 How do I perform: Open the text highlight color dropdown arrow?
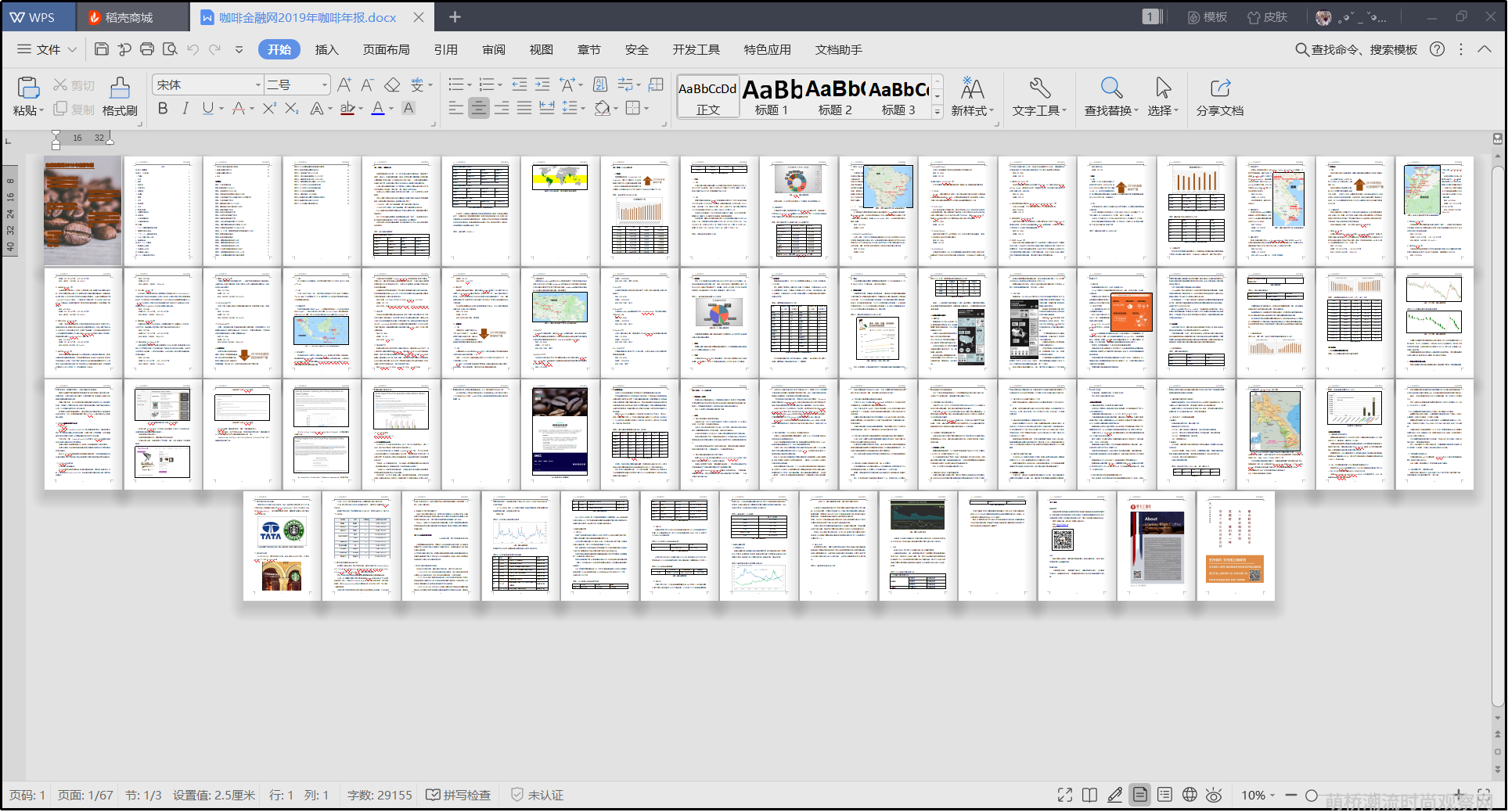point(361,109)
